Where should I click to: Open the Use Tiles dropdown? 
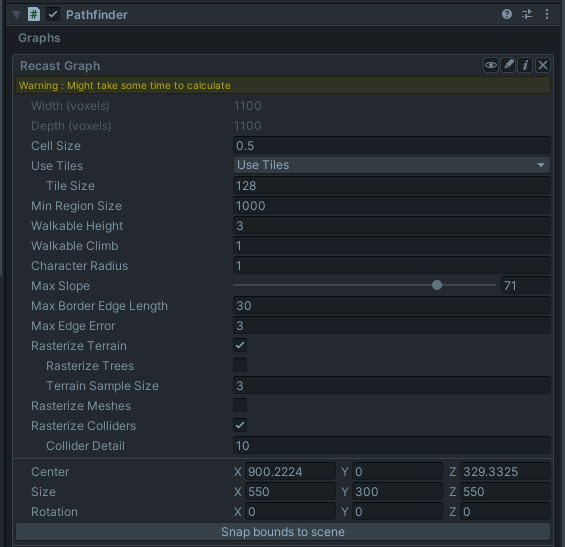[x=392, y=165]
